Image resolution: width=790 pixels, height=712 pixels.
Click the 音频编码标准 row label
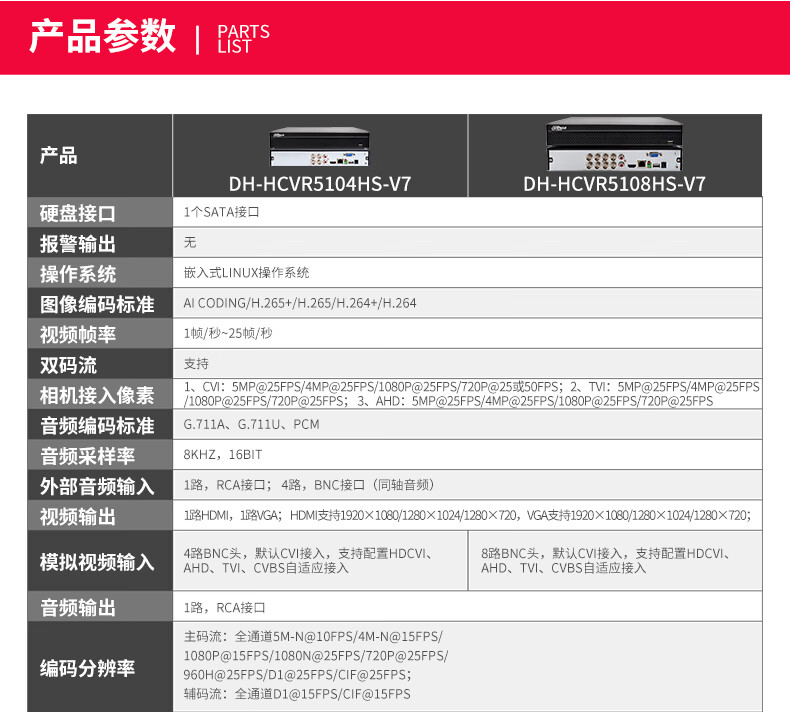pyautogui.click(x=97, y=425)
